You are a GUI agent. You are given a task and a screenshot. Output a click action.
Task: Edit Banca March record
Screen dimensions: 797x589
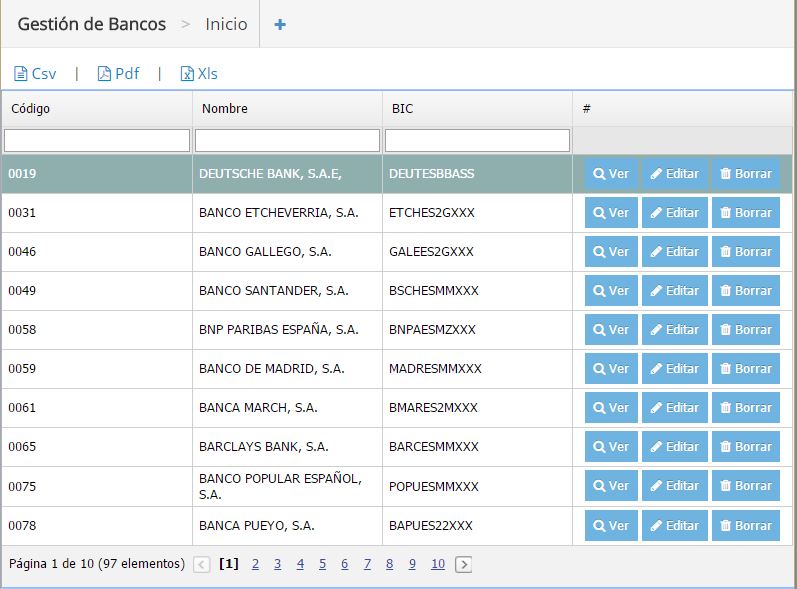click(x=675, y=408)
